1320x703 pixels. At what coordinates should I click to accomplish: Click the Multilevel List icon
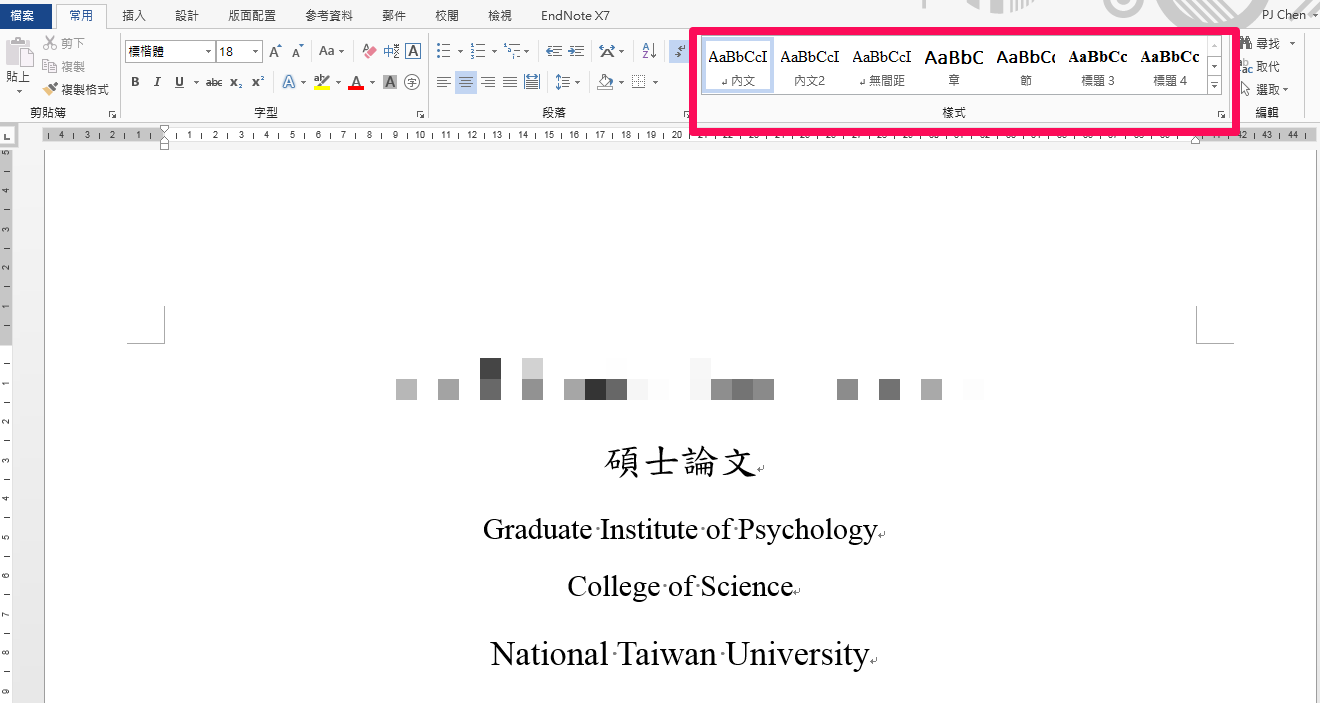(x=512, y=51)
